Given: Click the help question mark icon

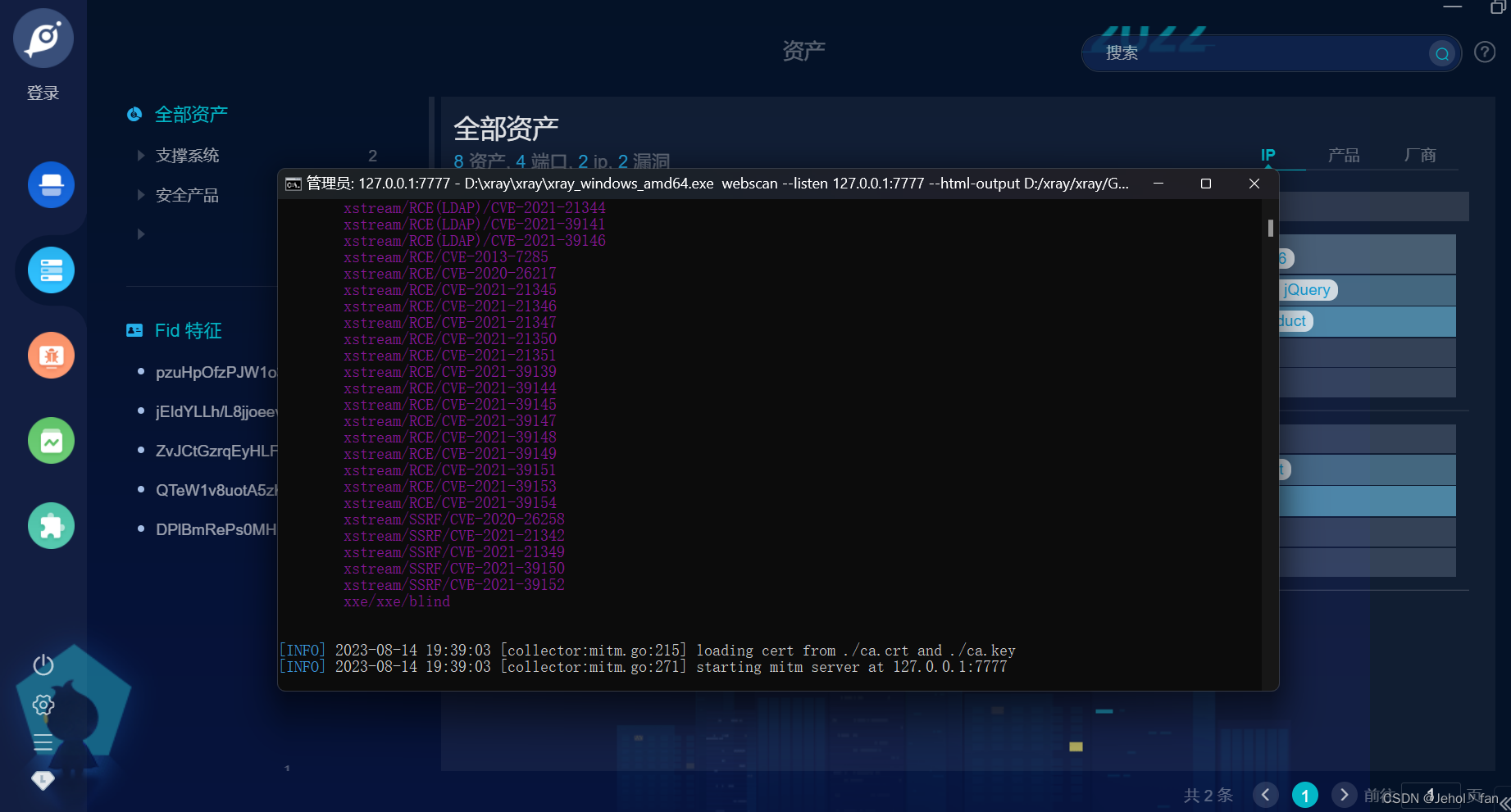Looking at the screenshot, I should [1484, 52].
